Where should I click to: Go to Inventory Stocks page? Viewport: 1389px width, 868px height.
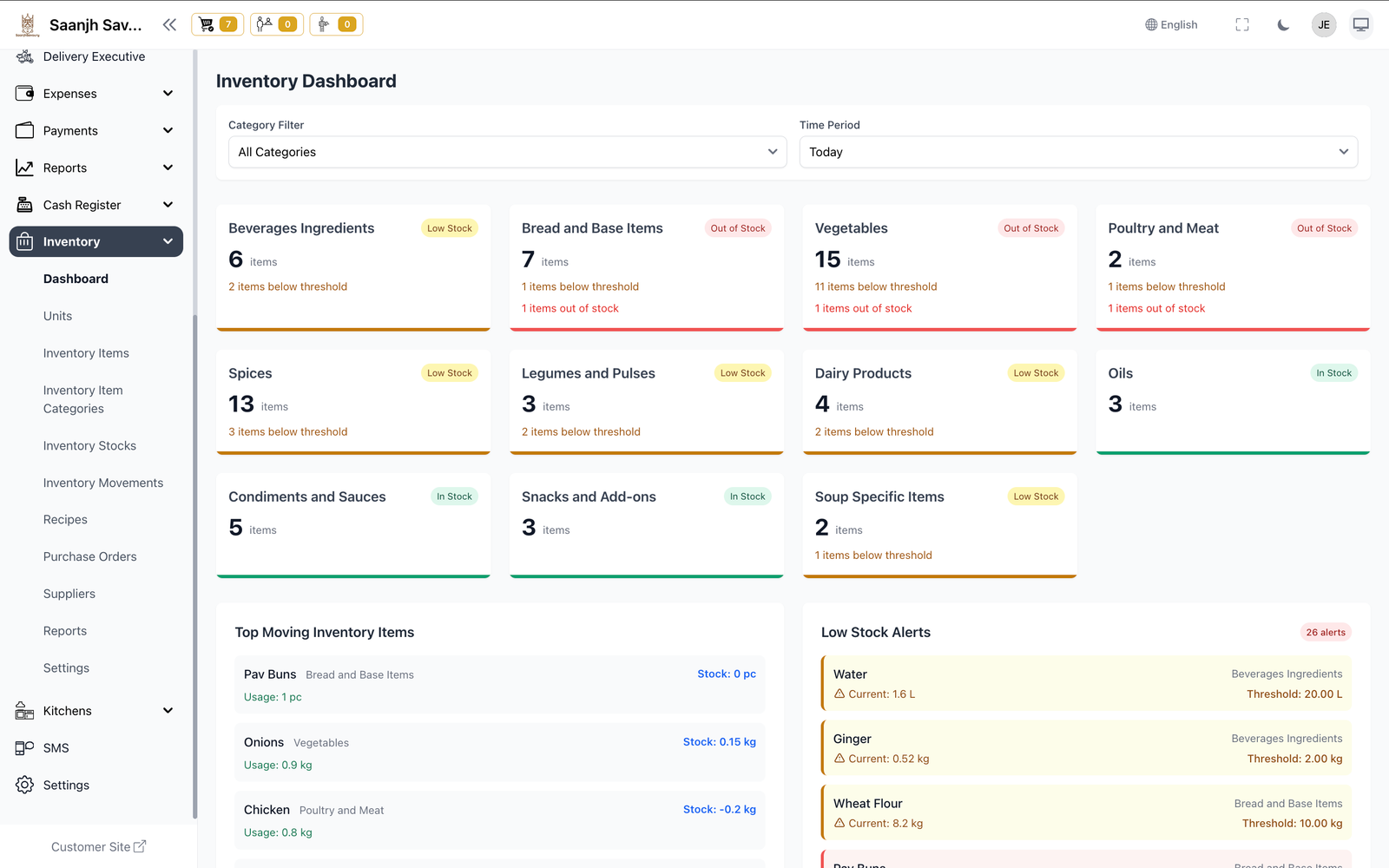tap(89, 445)
